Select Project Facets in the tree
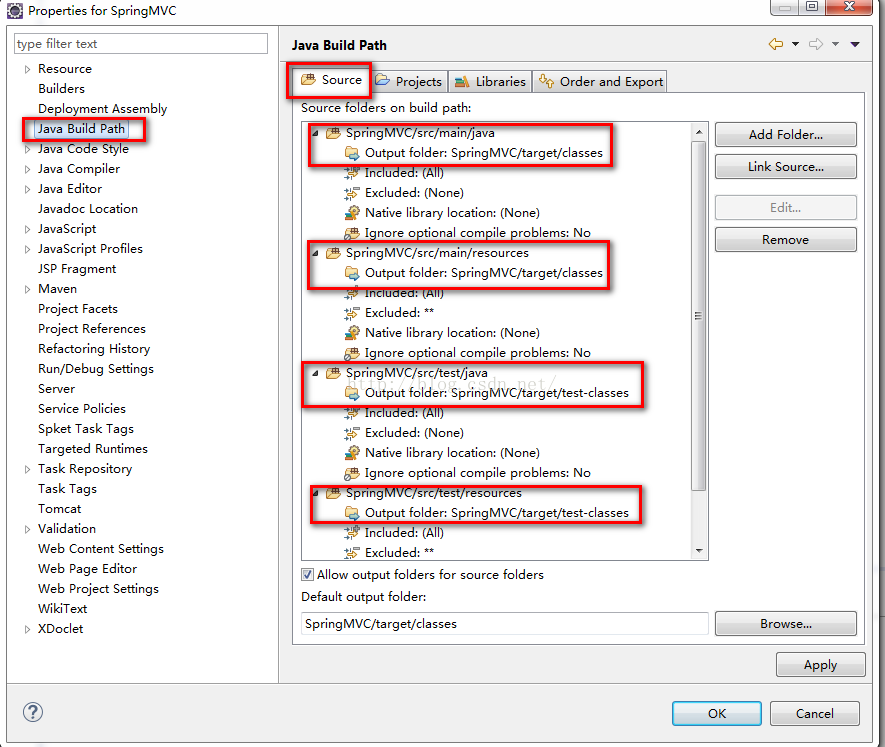This screenshot has width=885, height=747. (x=78, y=309)
